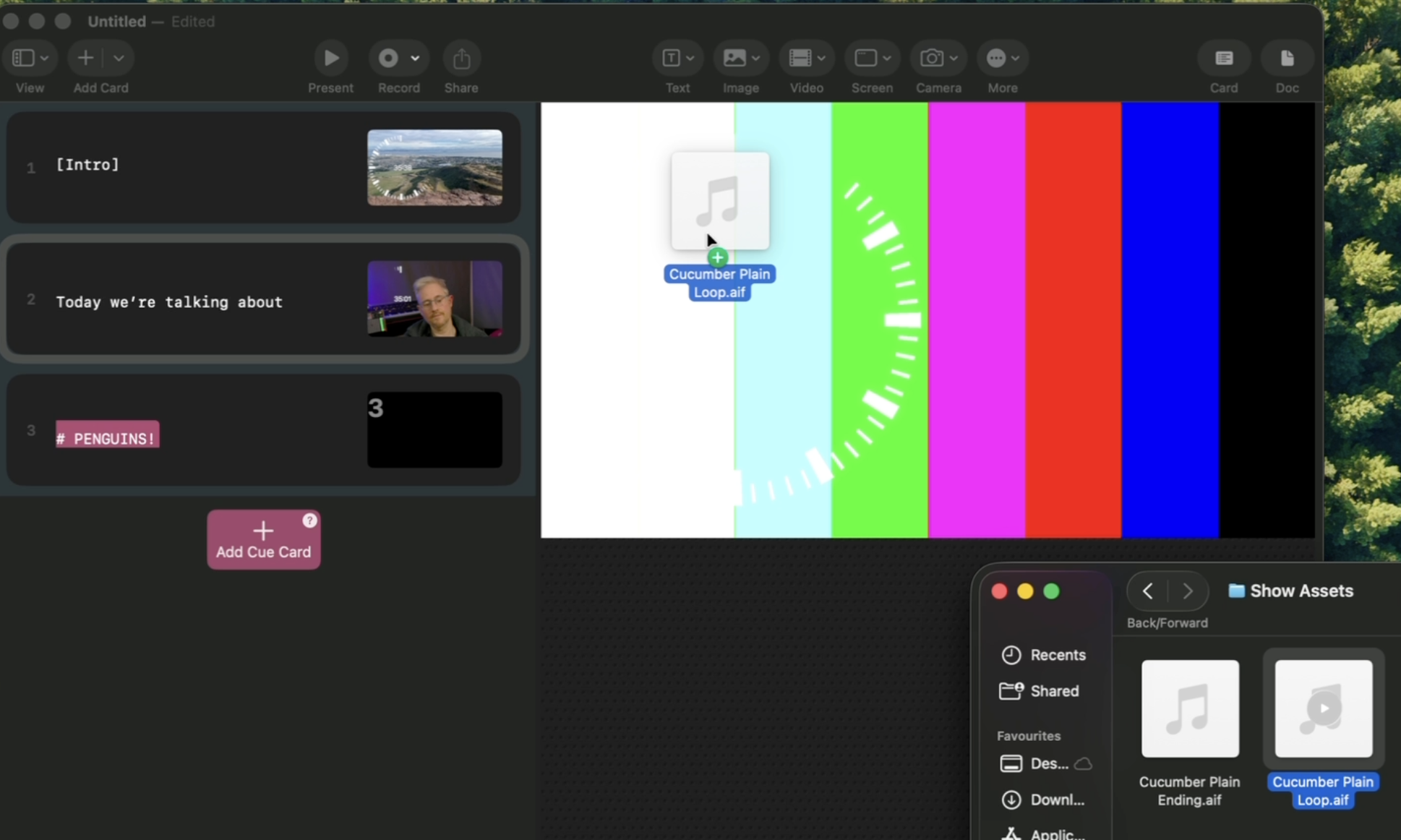1401x840 pixels.
Task: Click the Video insert icon
Action: click(x=800, y=58)
